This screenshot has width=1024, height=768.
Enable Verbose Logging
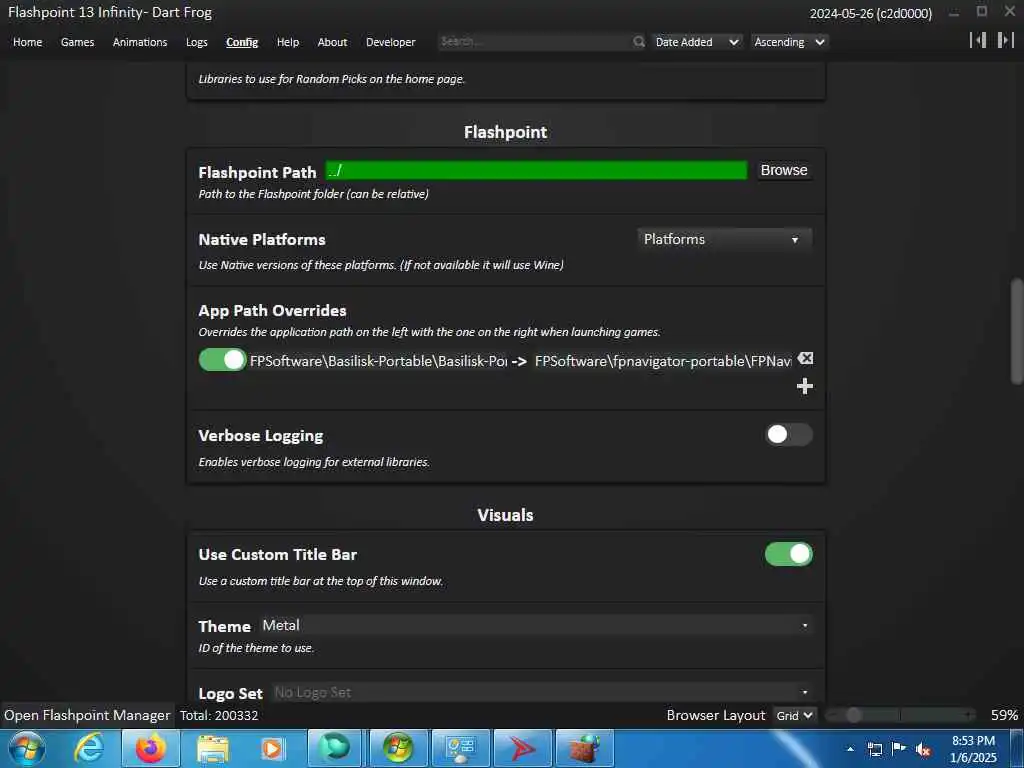[x=789, y=434]
